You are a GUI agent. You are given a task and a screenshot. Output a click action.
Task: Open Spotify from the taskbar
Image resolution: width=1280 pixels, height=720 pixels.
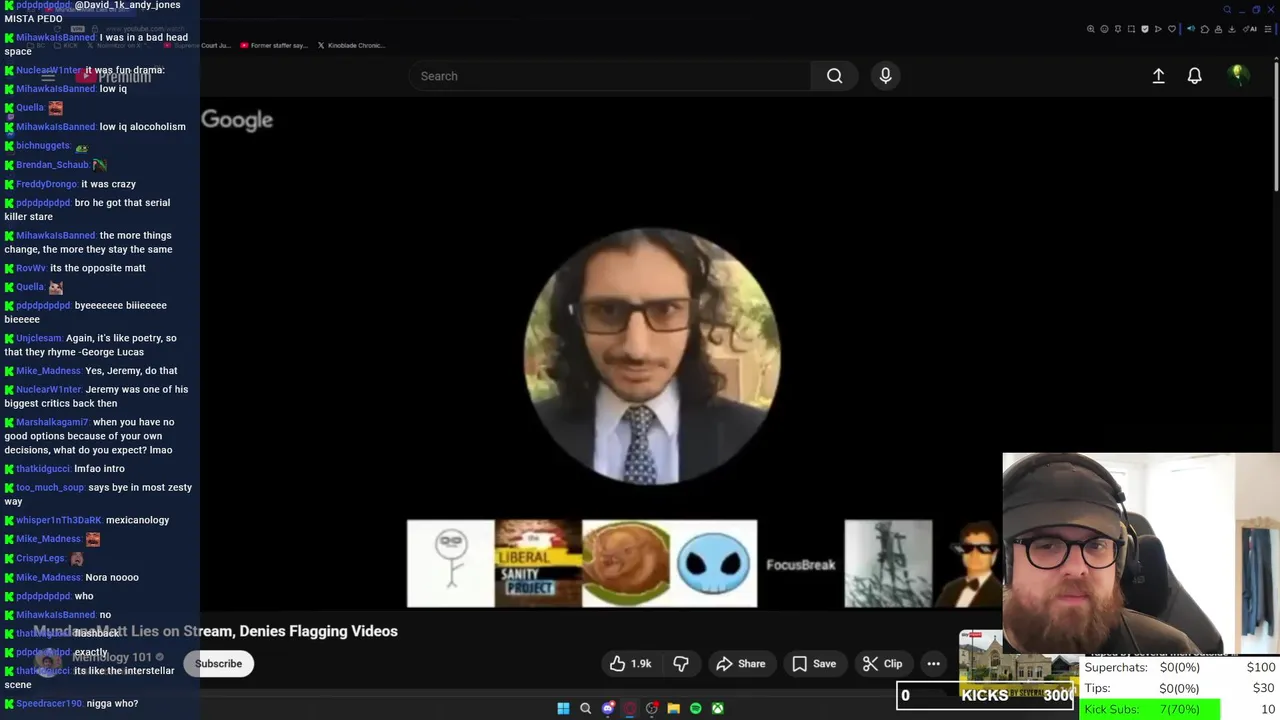coord(696,708)
